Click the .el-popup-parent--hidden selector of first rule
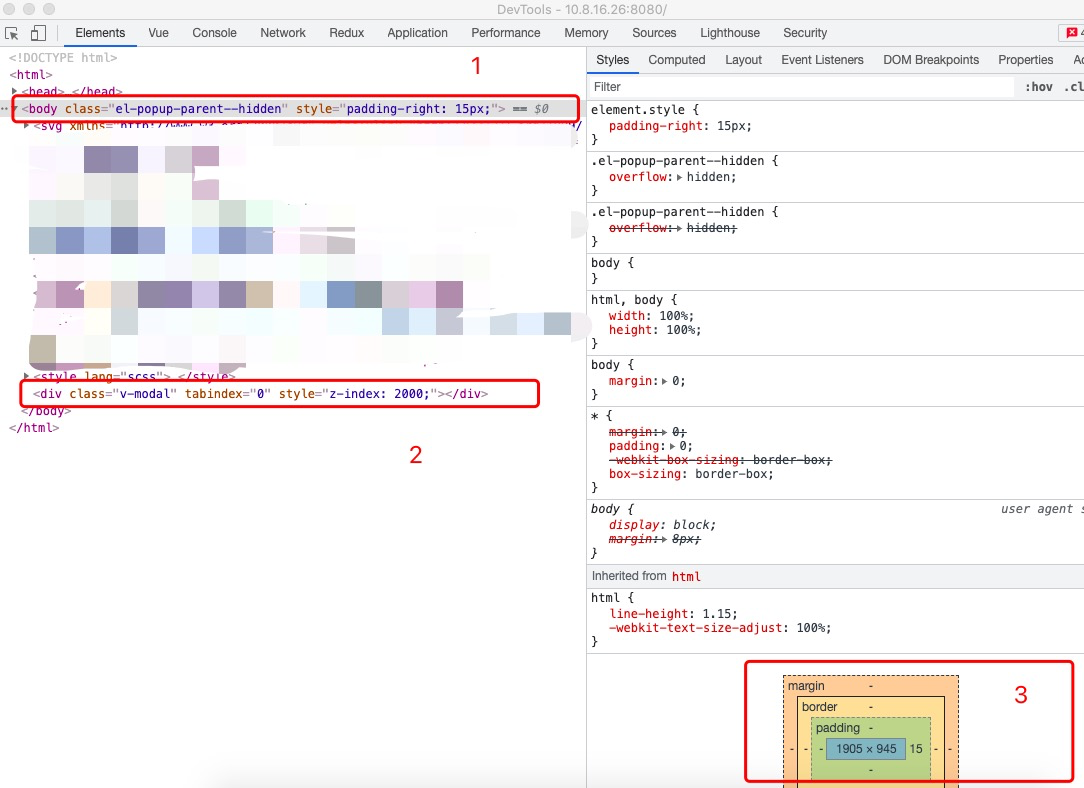This screenshot has width=1084, height=788. tap(678, 161)
